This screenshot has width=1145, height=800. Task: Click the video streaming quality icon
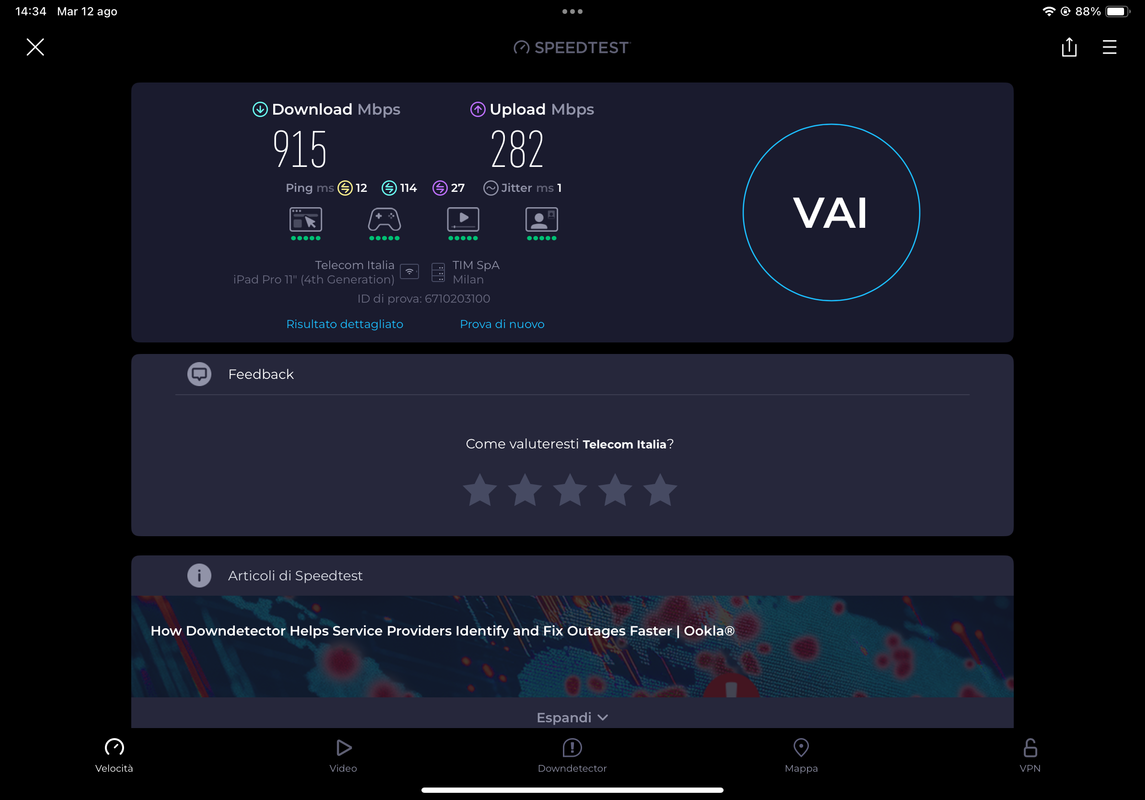coord(463,220)
